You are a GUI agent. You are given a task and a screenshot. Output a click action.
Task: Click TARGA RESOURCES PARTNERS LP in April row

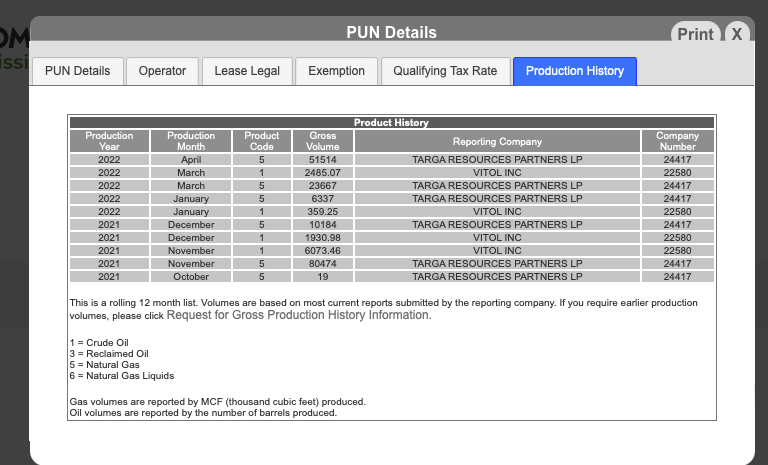(x=497, y=160)
